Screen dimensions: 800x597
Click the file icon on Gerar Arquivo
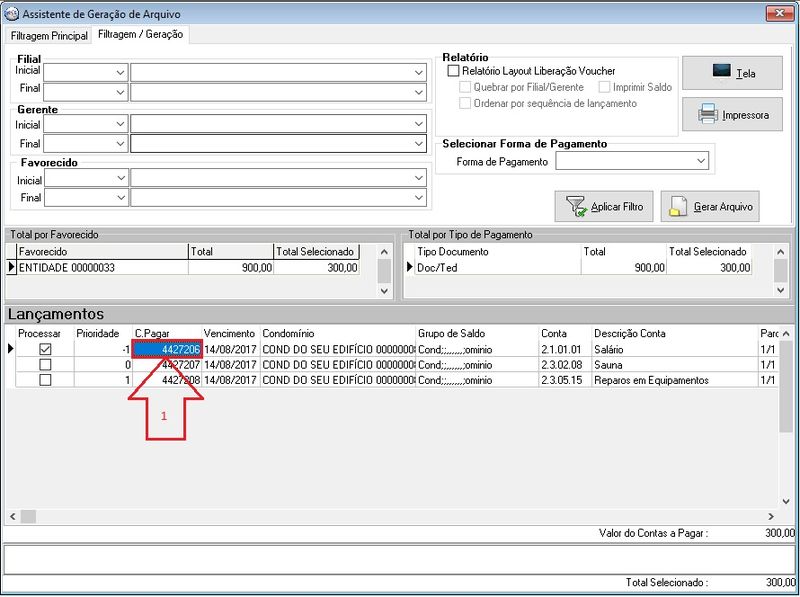coord(679,207)
